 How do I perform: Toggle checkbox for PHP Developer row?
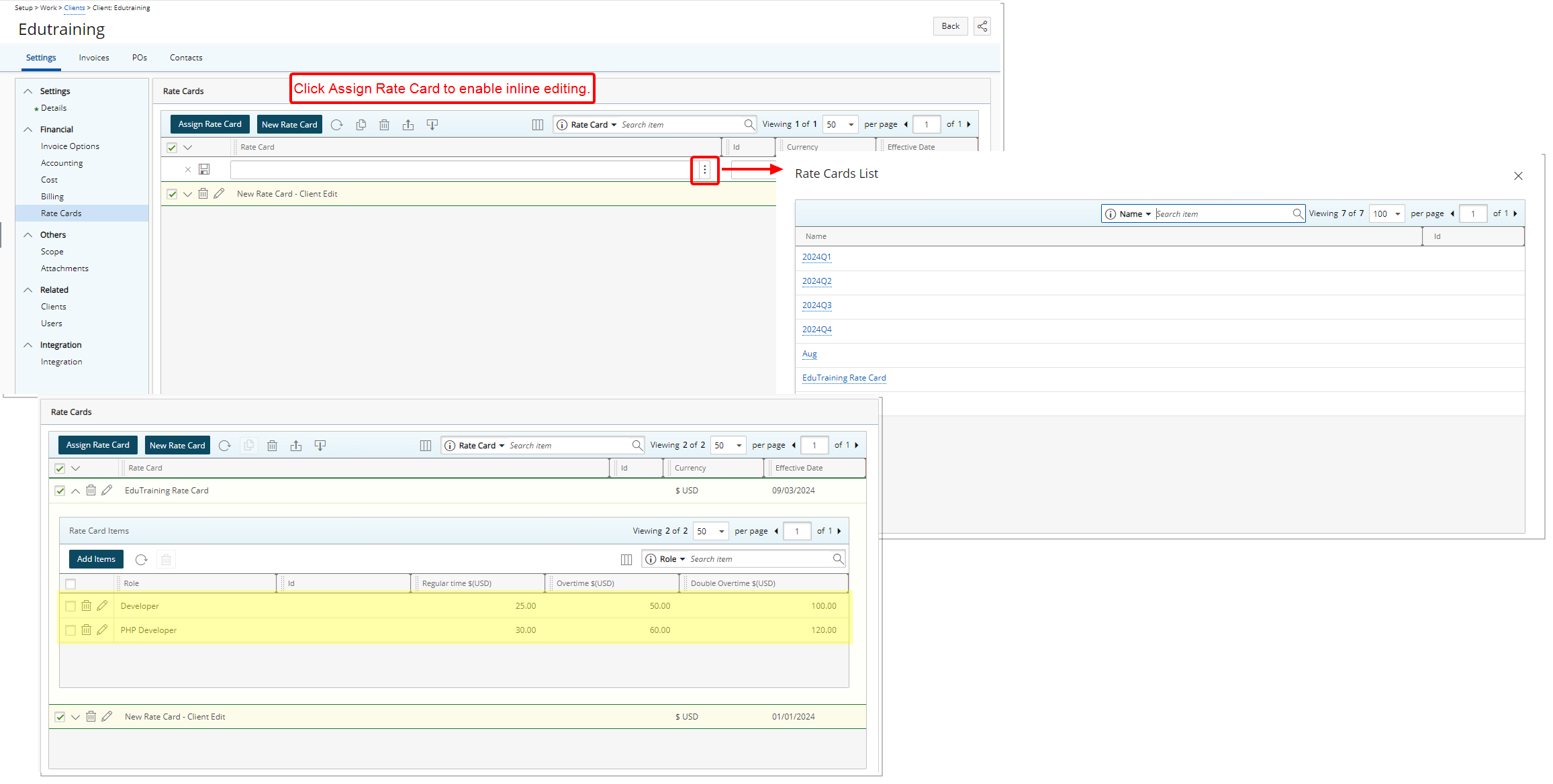point(70,630)
